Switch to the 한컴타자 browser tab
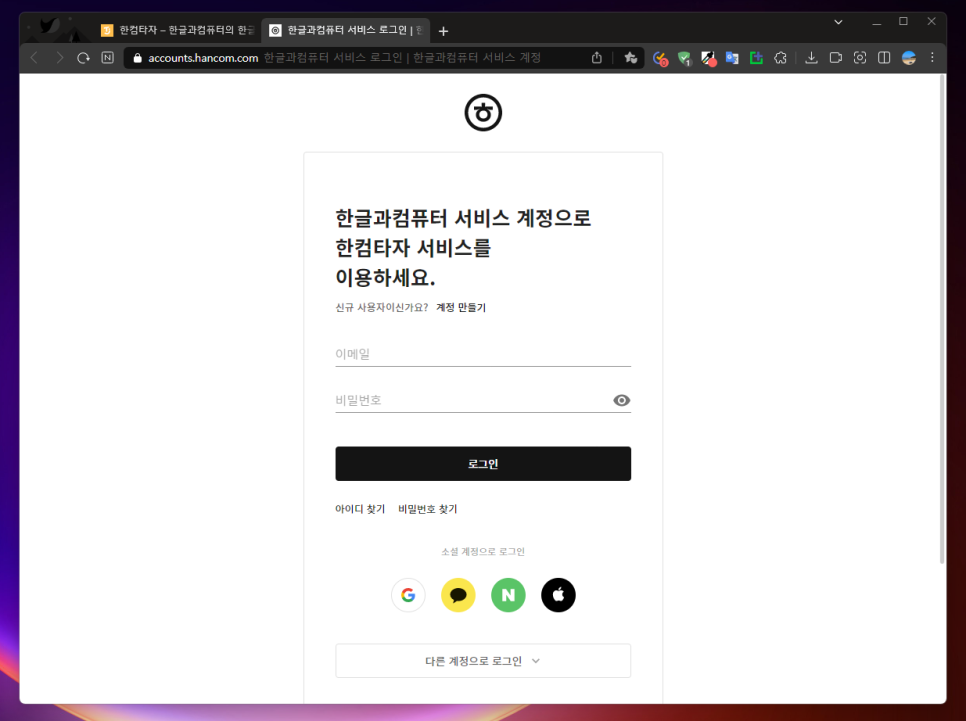The height and width of the screenshot is (721, 966). (x=177, y=30)
